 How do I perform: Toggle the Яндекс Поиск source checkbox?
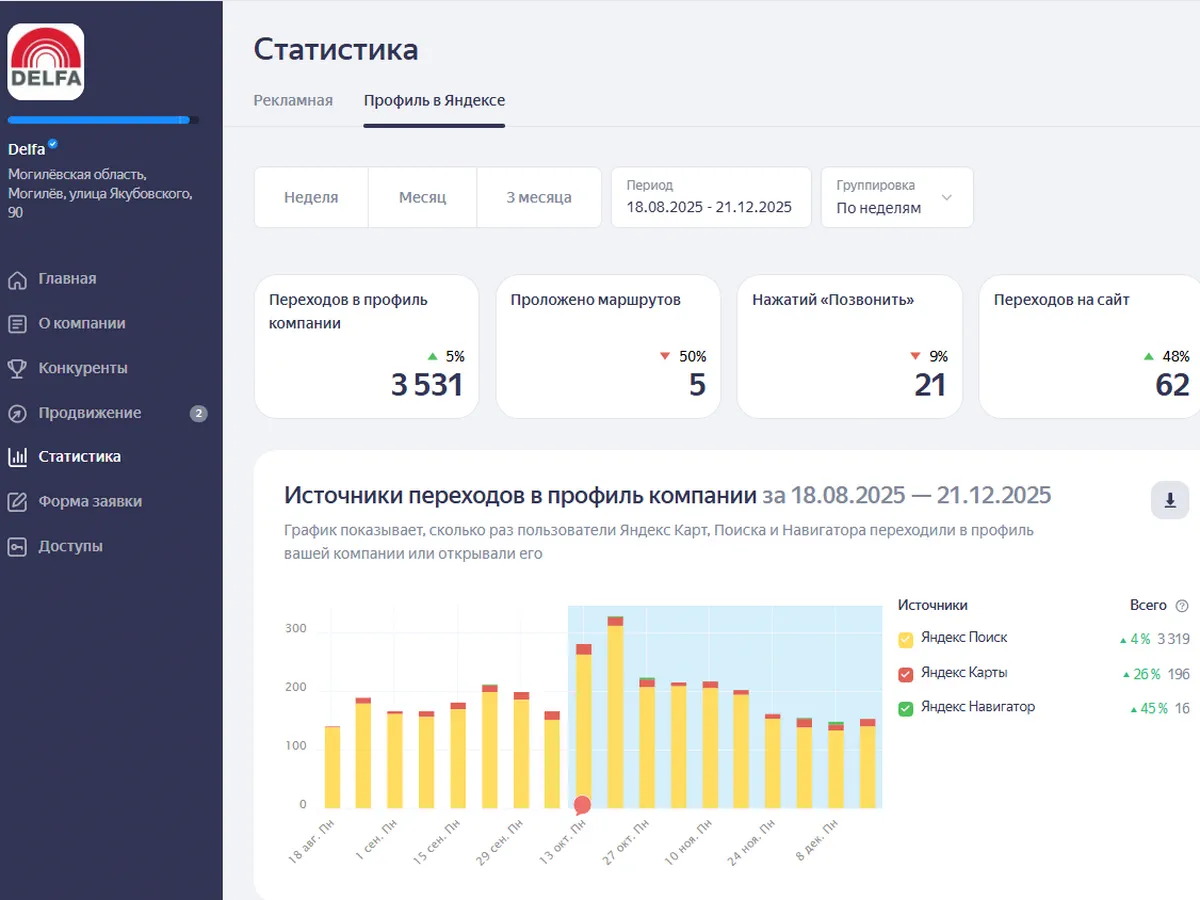pos(906,639)
